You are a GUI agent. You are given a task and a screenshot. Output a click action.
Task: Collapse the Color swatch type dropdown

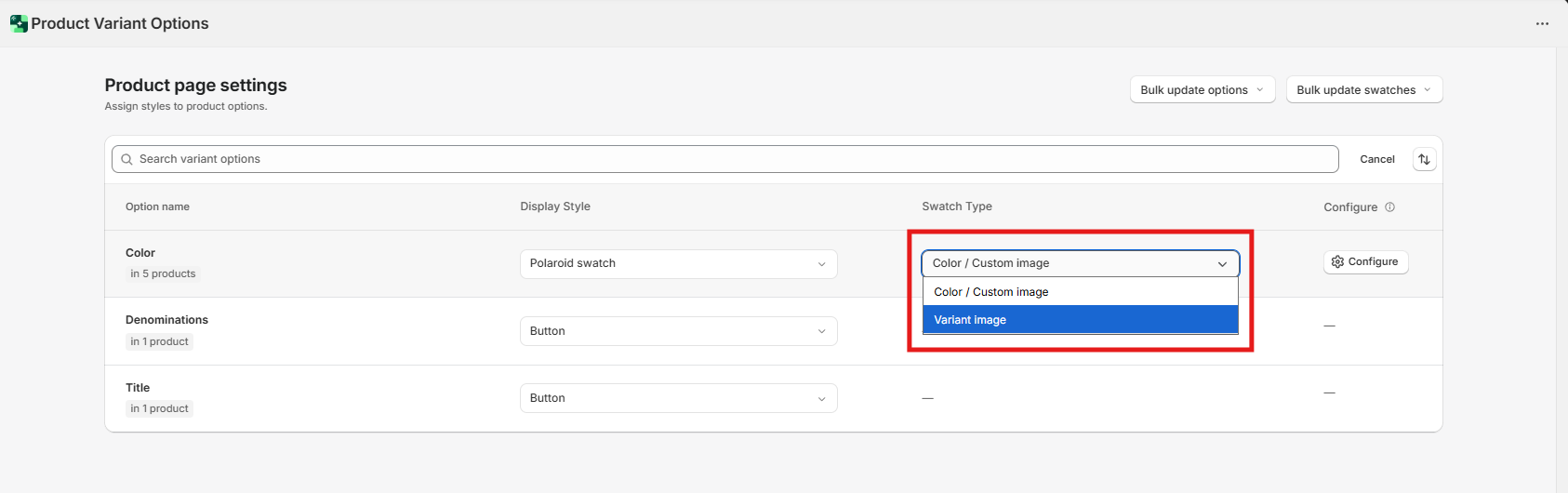tap(1080, 263)
